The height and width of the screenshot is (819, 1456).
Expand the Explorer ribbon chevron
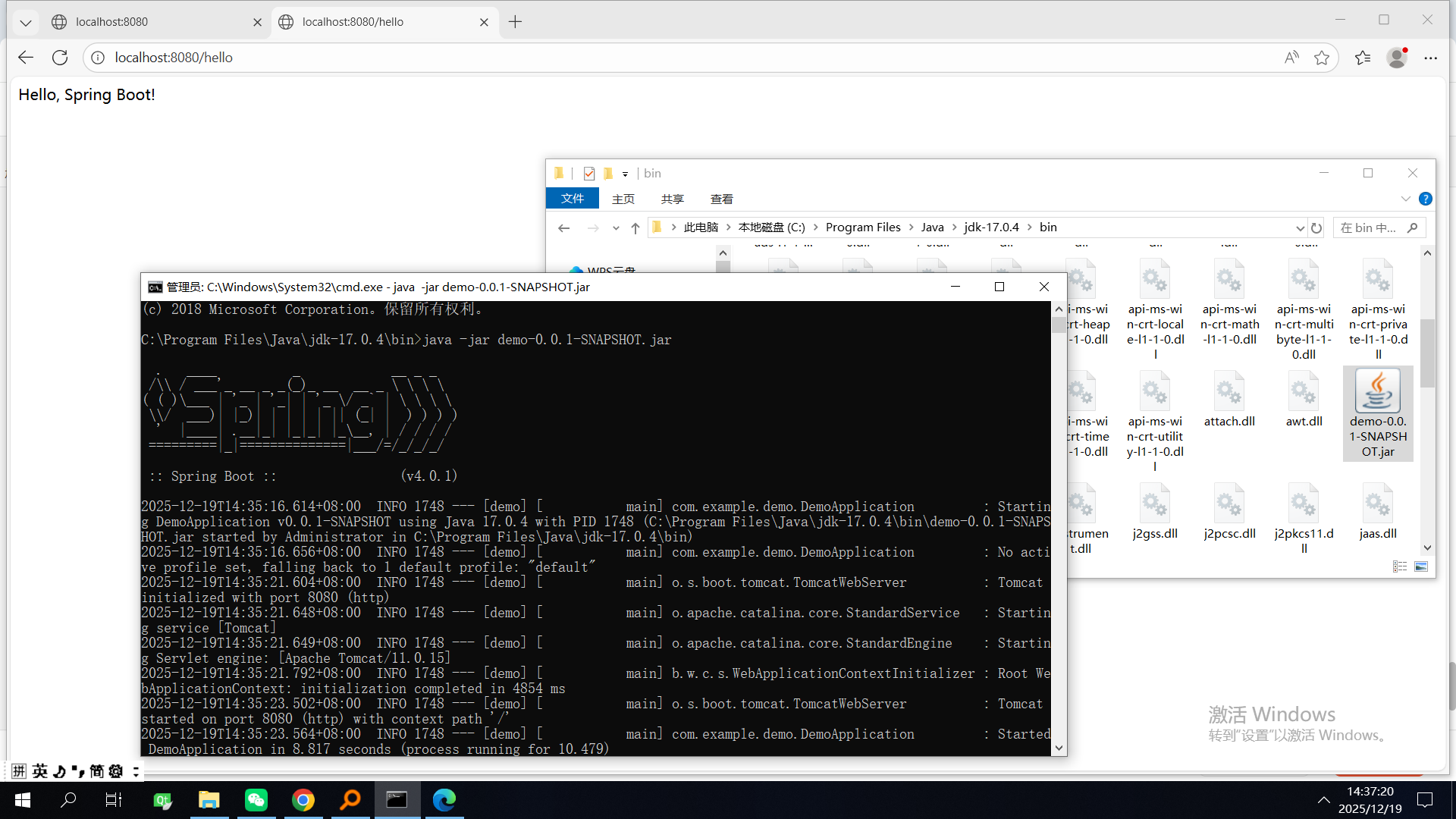pos(1405,199)
